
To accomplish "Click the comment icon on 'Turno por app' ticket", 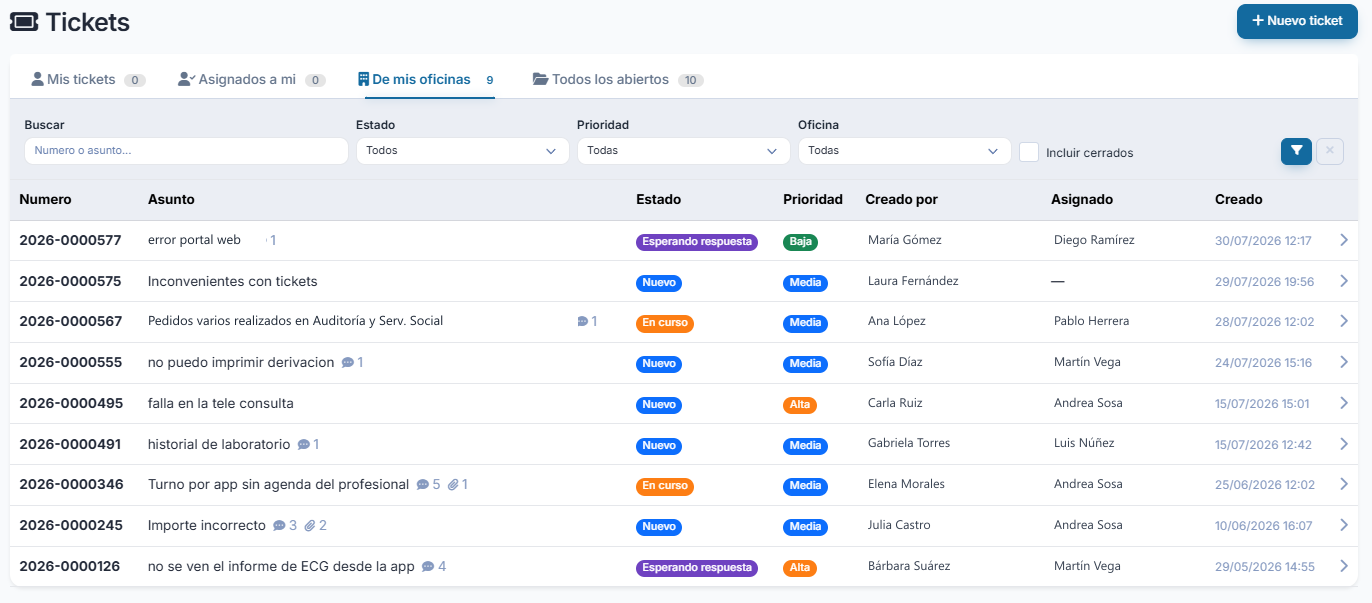I will point(423,485).
